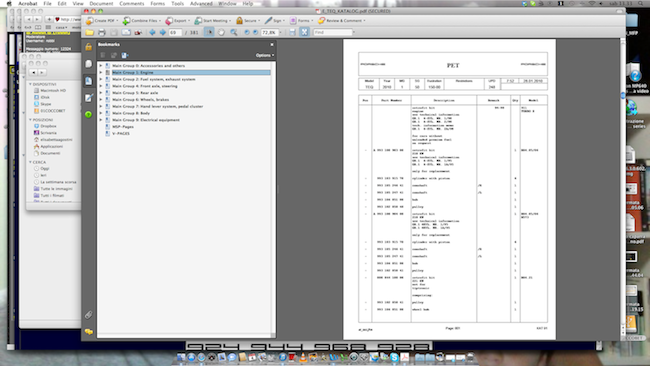Go to next page arrow

(x=162, y=32)
